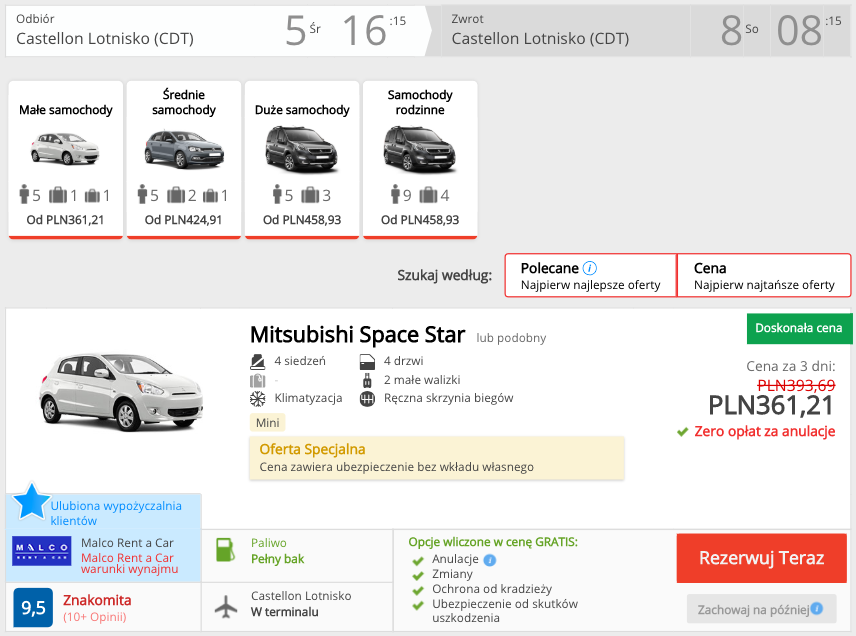The width and height of the screenshot is (856, 636).
Task: Click the fuel pump icon
Action: coord(225,550)
